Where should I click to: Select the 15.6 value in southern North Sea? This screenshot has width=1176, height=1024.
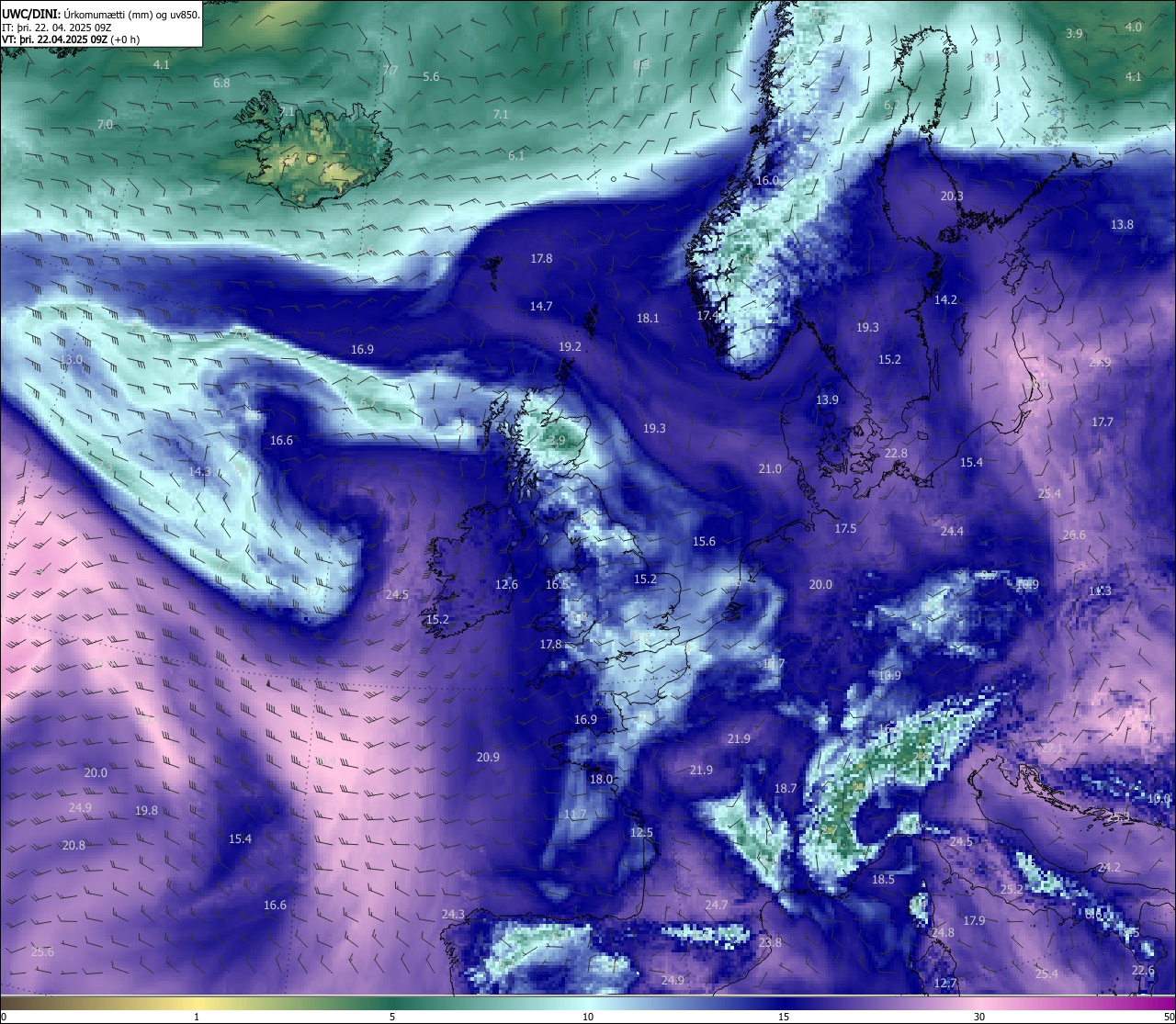coord(704,542)
